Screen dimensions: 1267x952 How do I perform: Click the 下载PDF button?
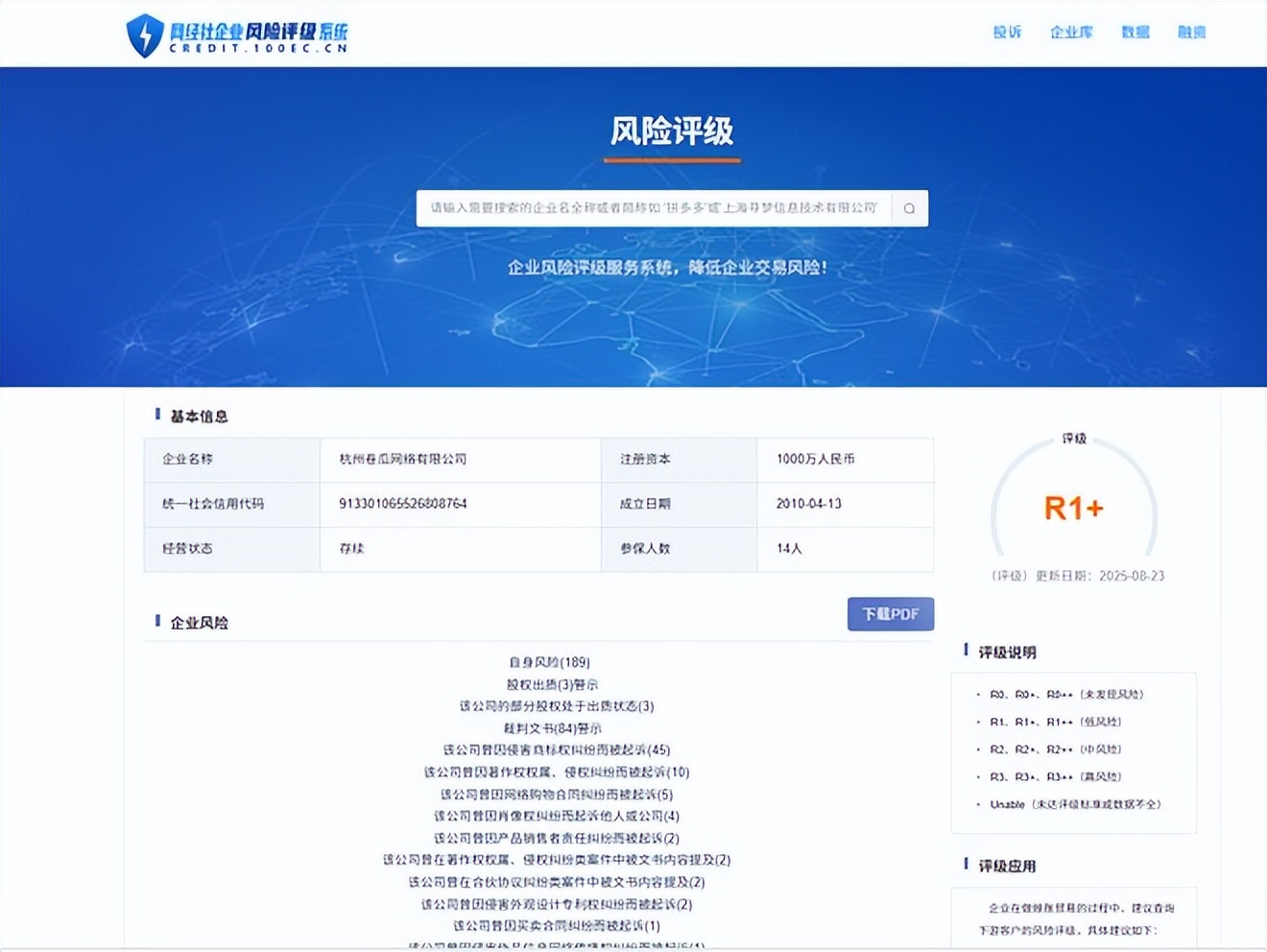891,614
